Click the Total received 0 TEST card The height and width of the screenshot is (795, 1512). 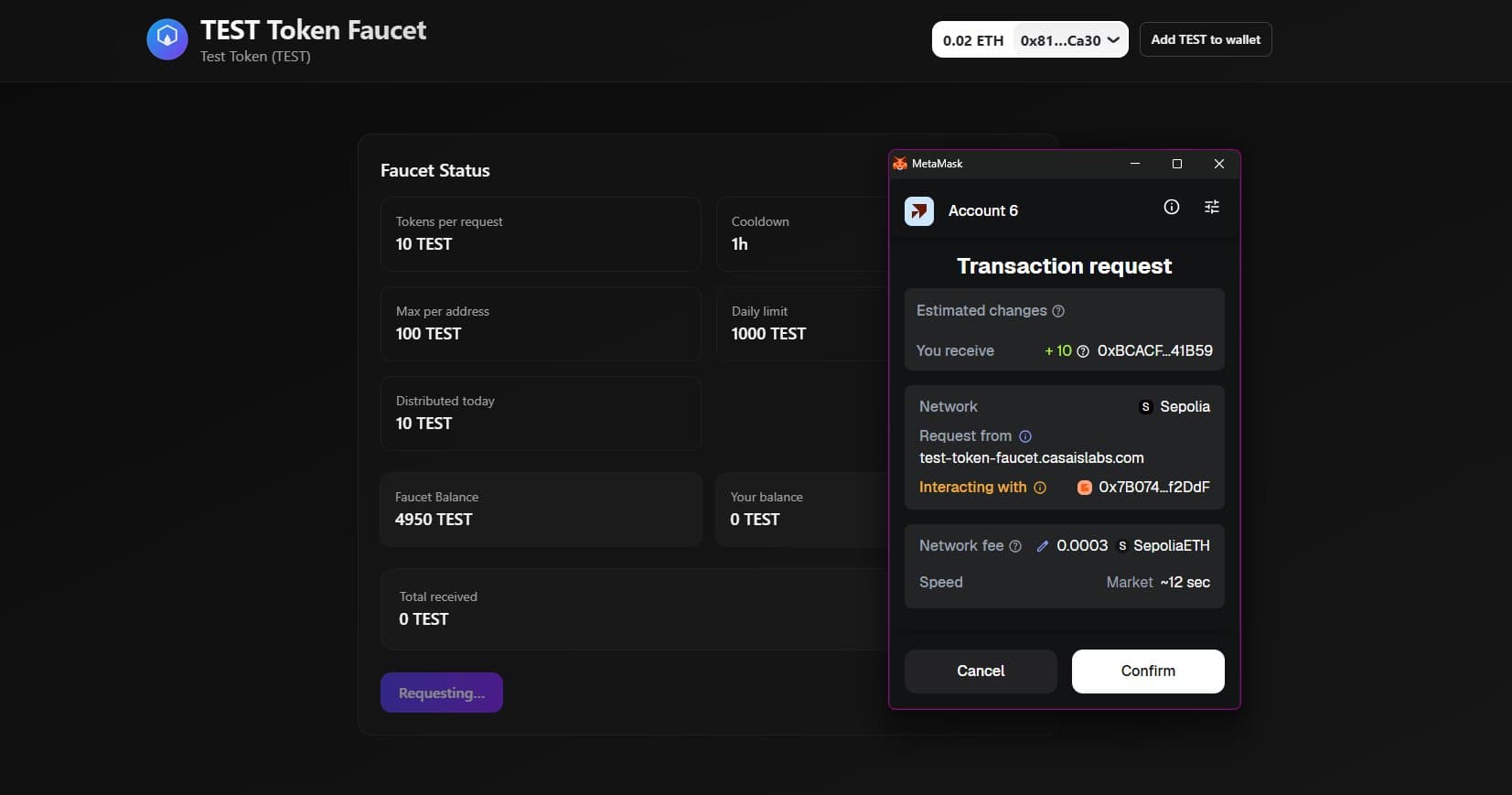[x=635, y=609]
